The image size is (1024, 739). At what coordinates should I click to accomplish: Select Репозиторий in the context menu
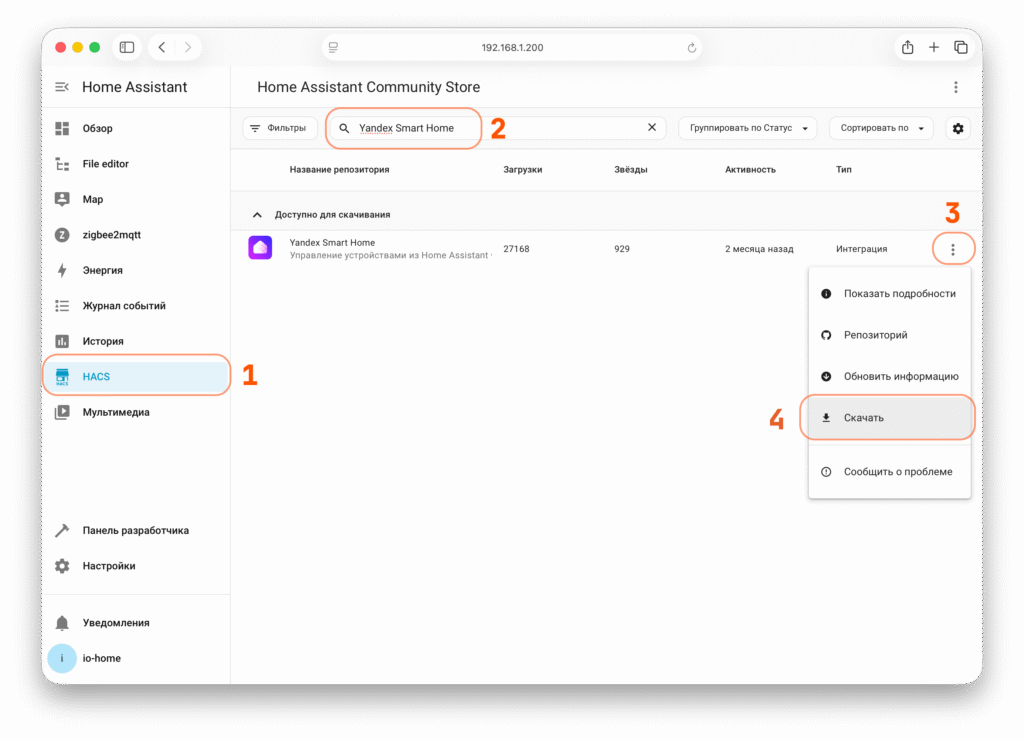(875, 335)
